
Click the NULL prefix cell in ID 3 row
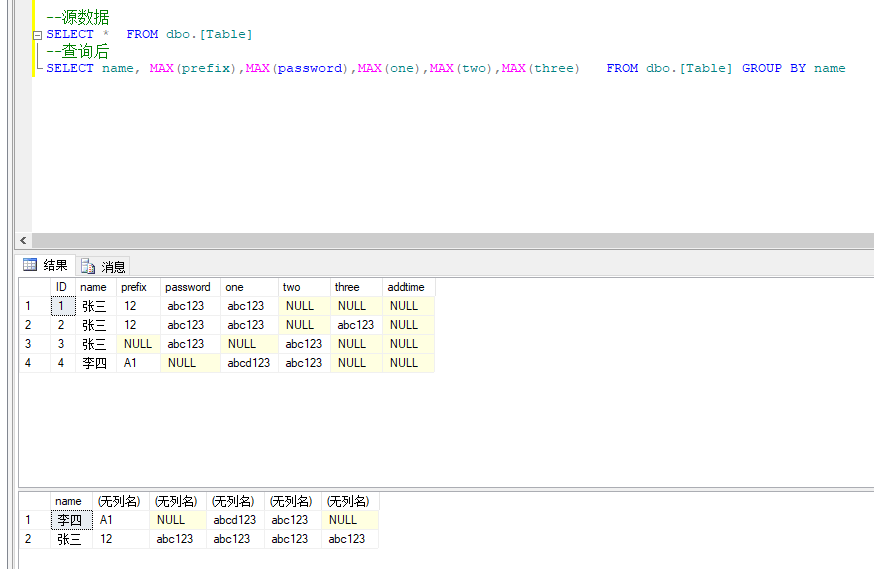click(138, 344)
